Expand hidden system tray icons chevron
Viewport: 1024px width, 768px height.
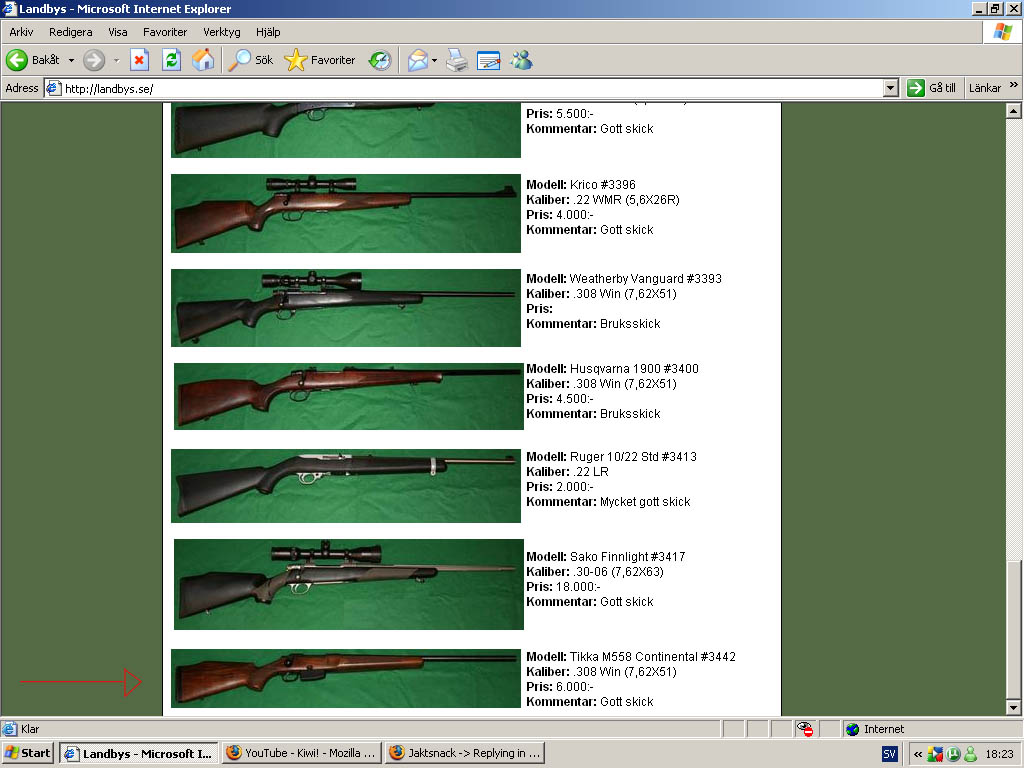(x=918, y=754)
